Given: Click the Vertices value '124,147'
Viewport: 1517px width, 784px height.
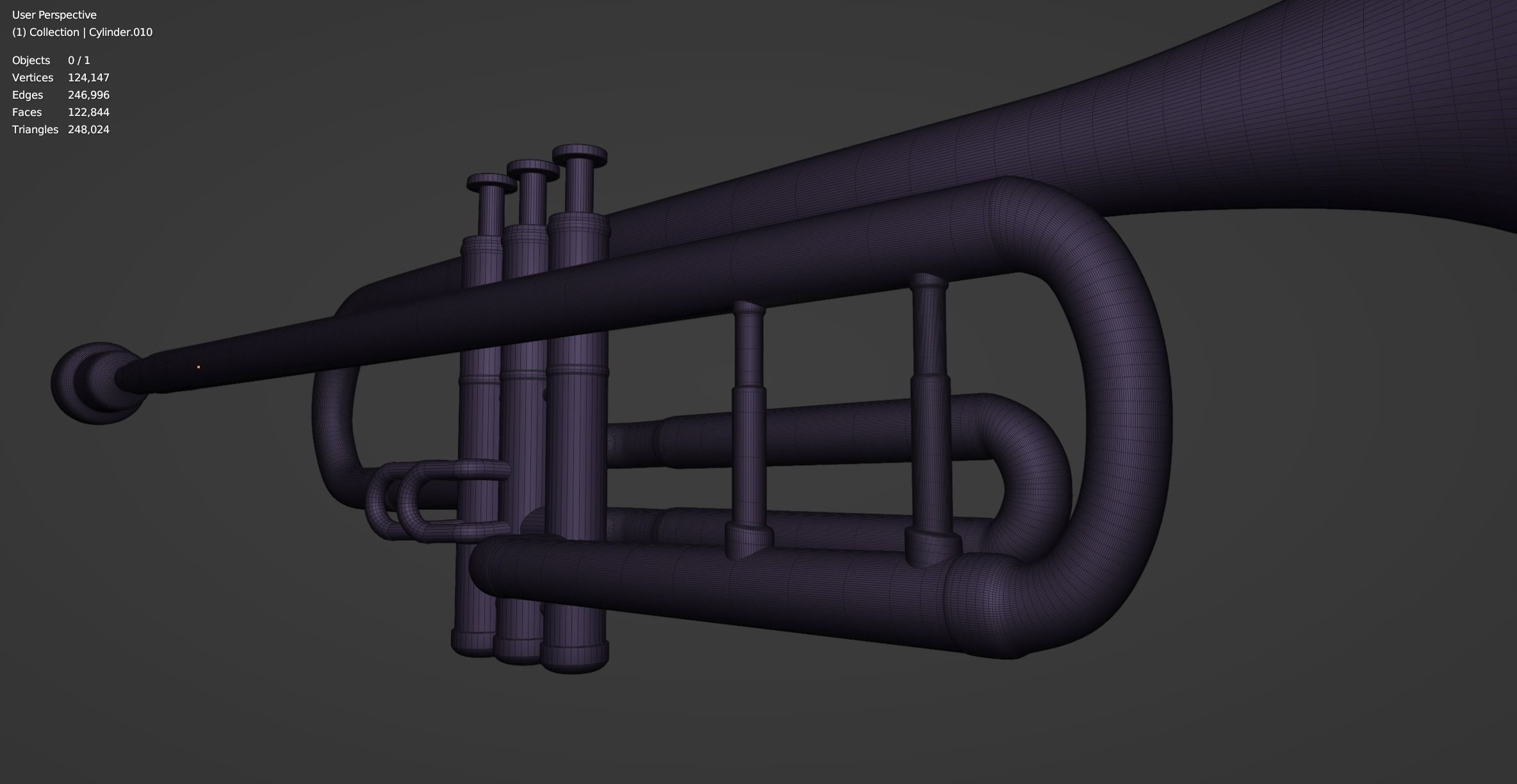Looking at the screenshot, I should tap(88, 78).
